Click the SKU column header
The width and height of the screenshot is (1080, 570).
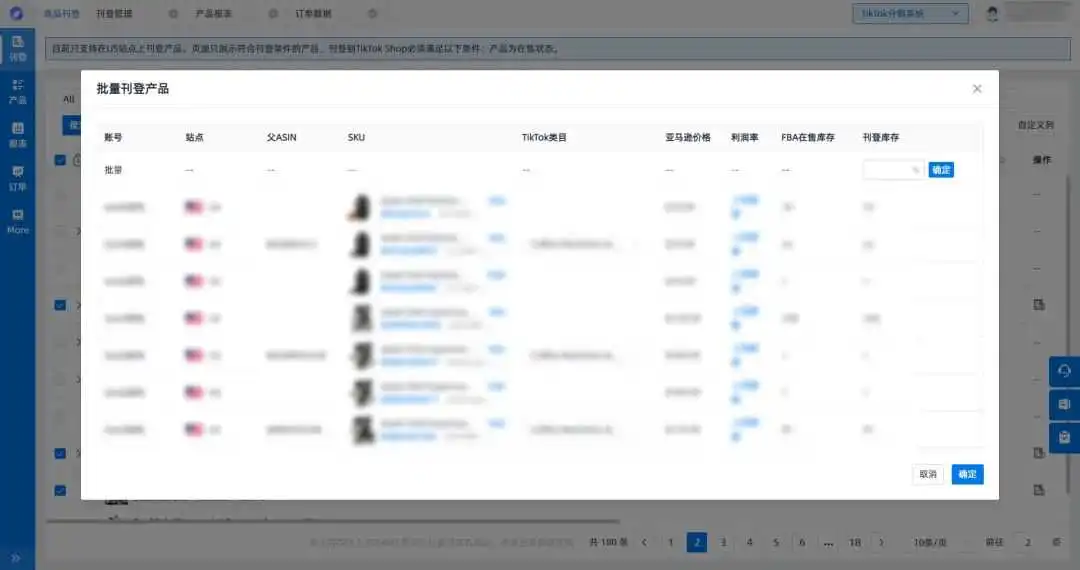click(356, 138)
